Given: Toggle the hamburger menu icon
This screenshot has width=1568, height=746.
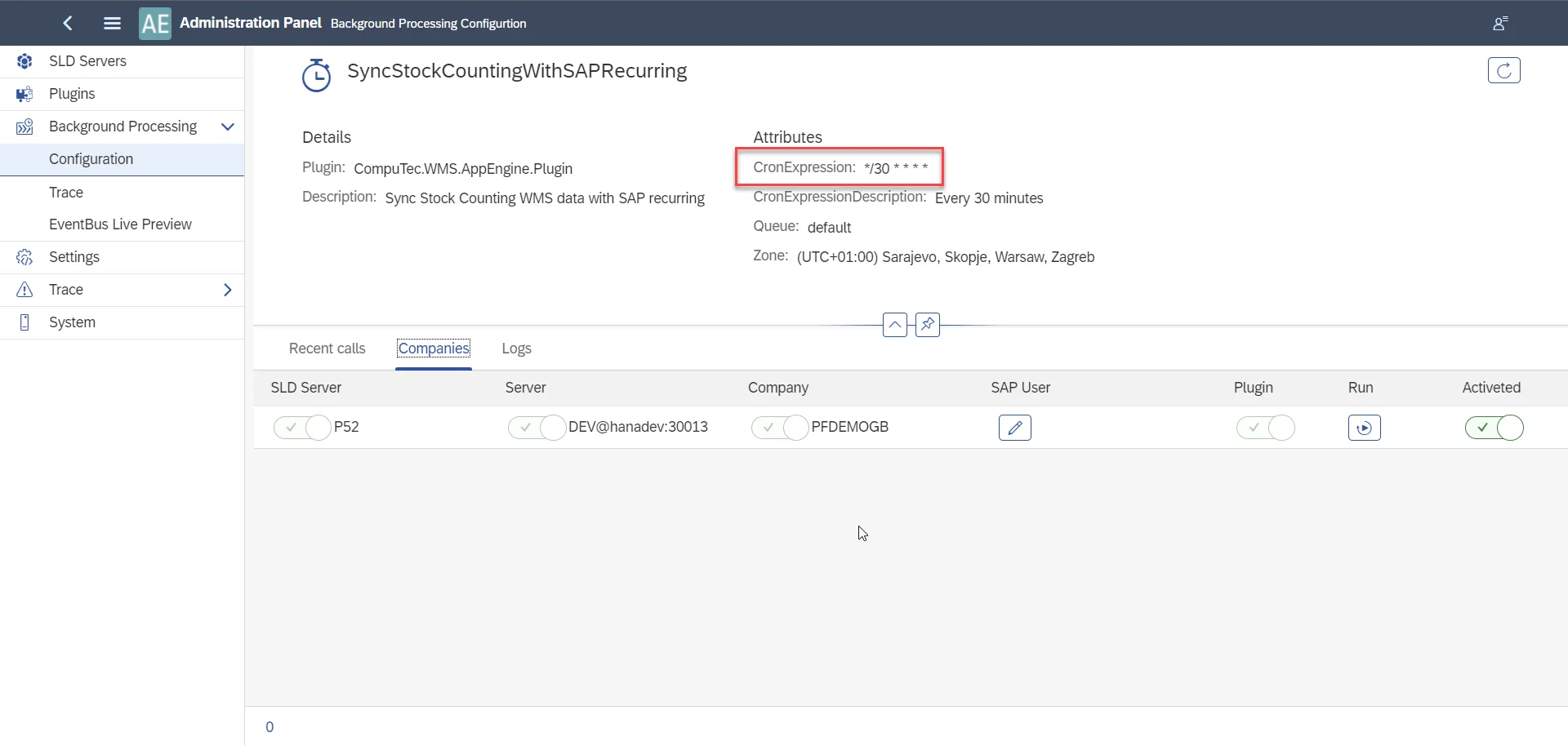Looking at the screenshot, I should 113,23.
